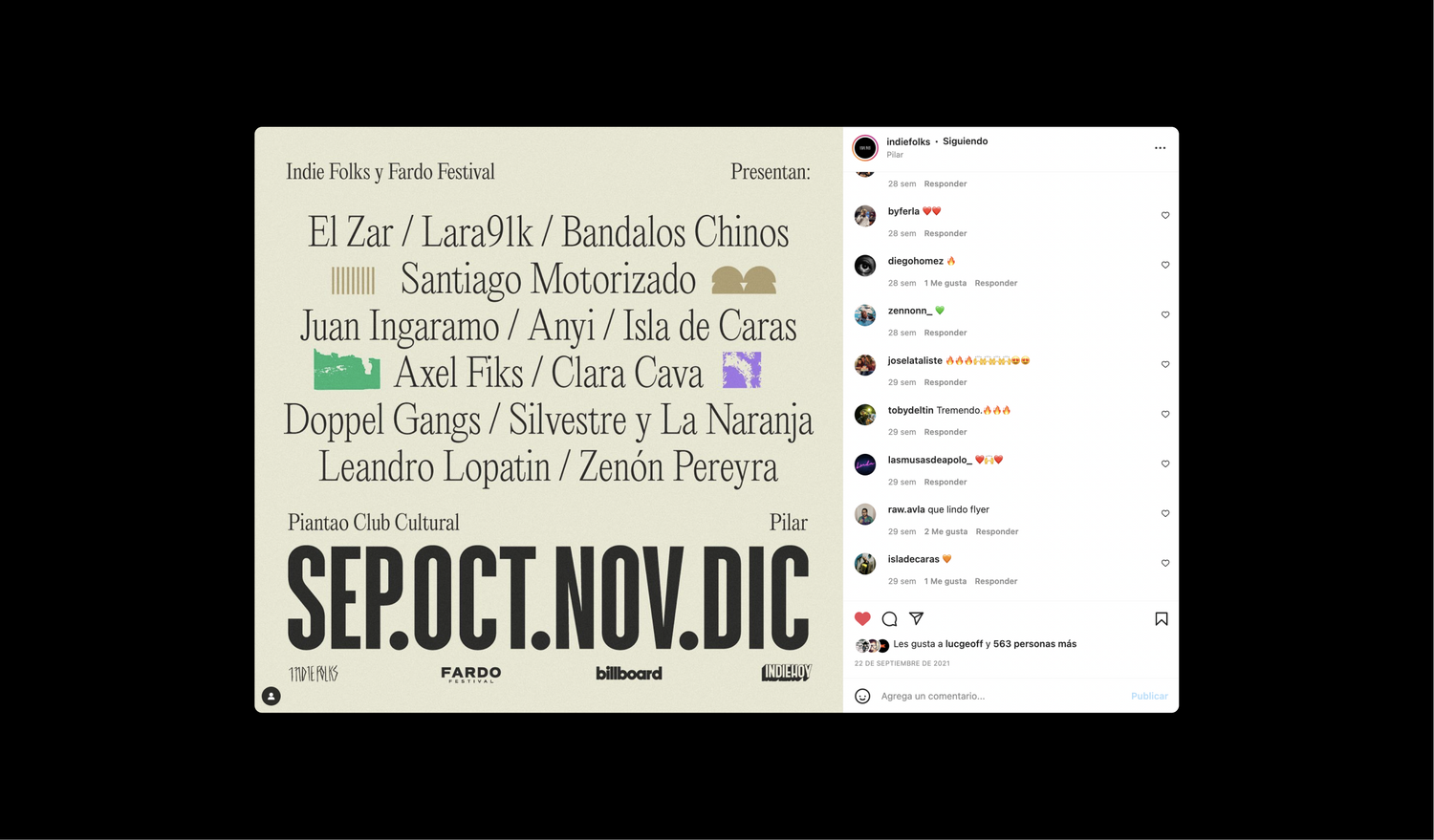Screen dimensions: 1434x840
Task: Share post with paper plane icon
Action: pos(916,618)
